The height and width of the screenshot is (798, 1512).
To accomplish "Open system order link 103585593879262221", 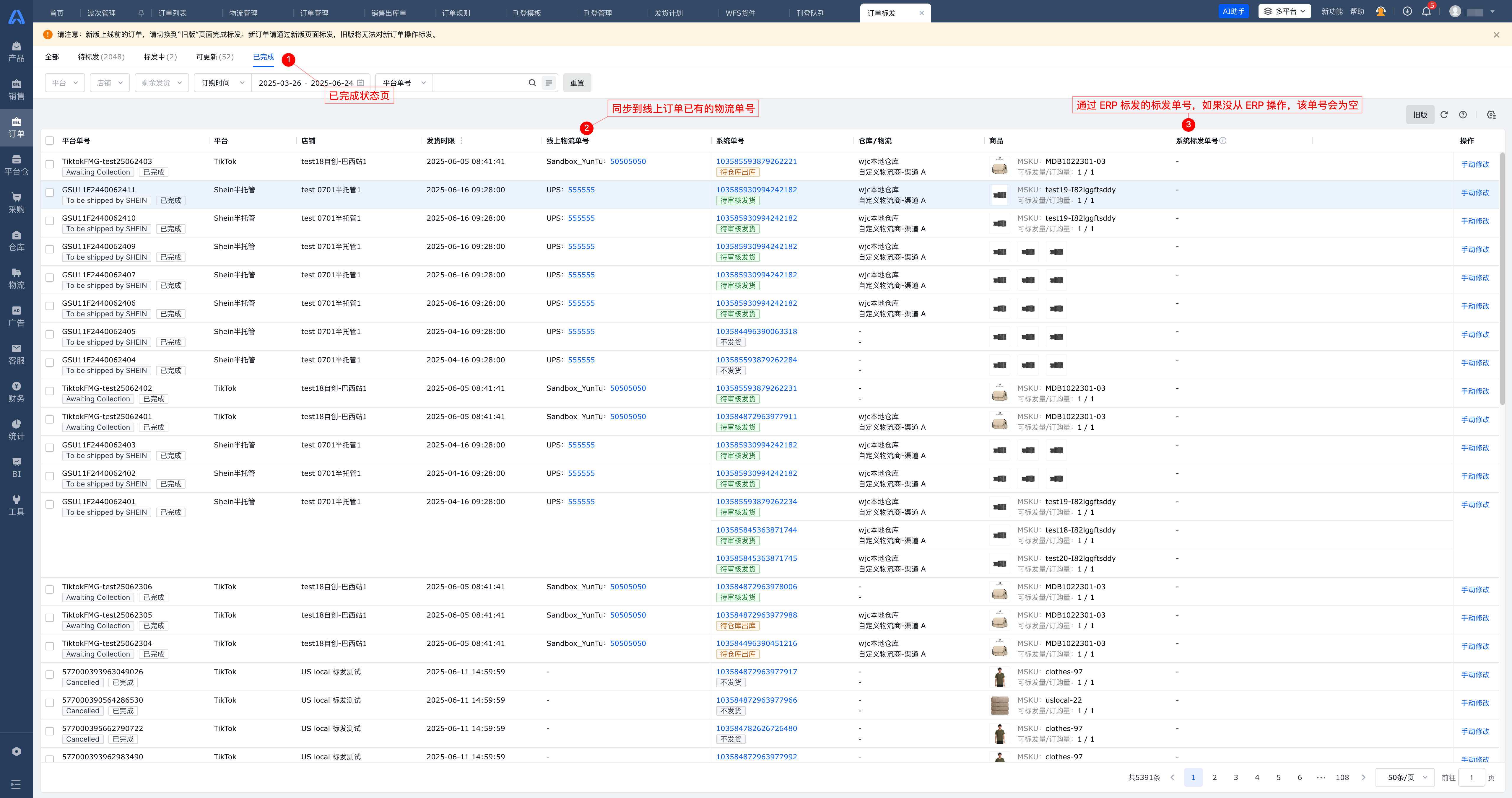I will (x=756, y=161).
